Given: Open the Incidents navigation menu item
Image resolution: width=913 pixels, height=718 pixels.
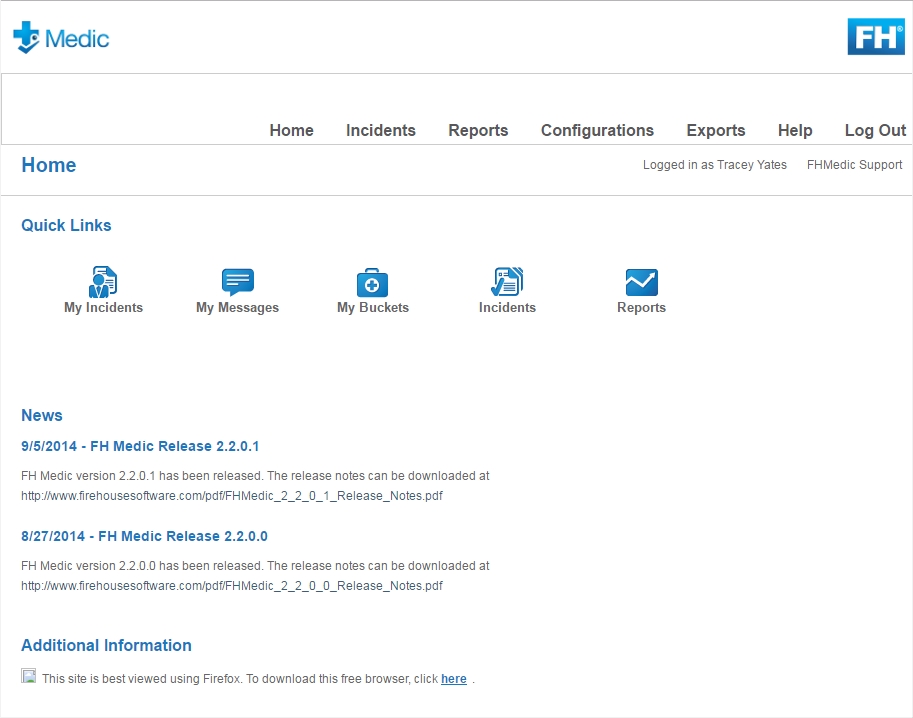Looking at the screenshot, I should pyautogui.click(x=381, y=130).
